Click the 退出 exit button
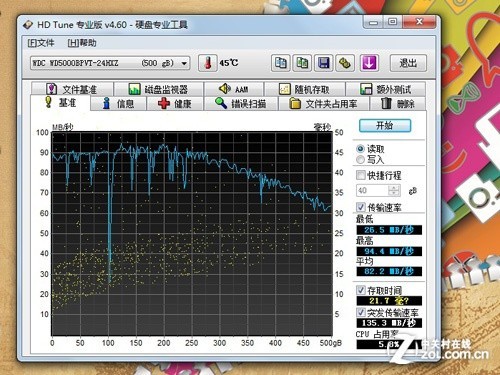The height and width of the screenshot is (375, 500). point(408,63)
